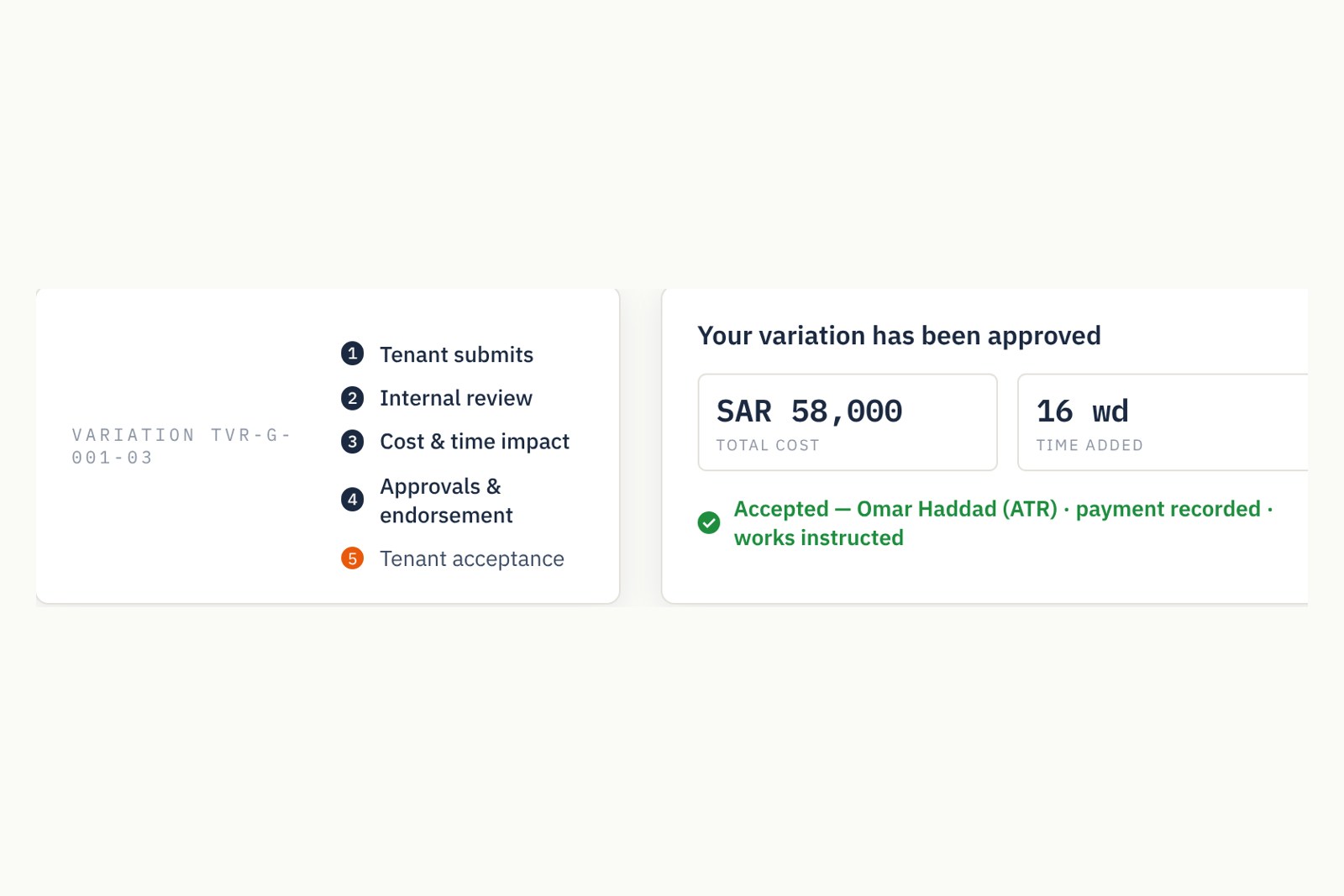This screenshot has width=1344, height=896.
Task: Open the Cost & time impact step
Action: (x=475, y=442)
